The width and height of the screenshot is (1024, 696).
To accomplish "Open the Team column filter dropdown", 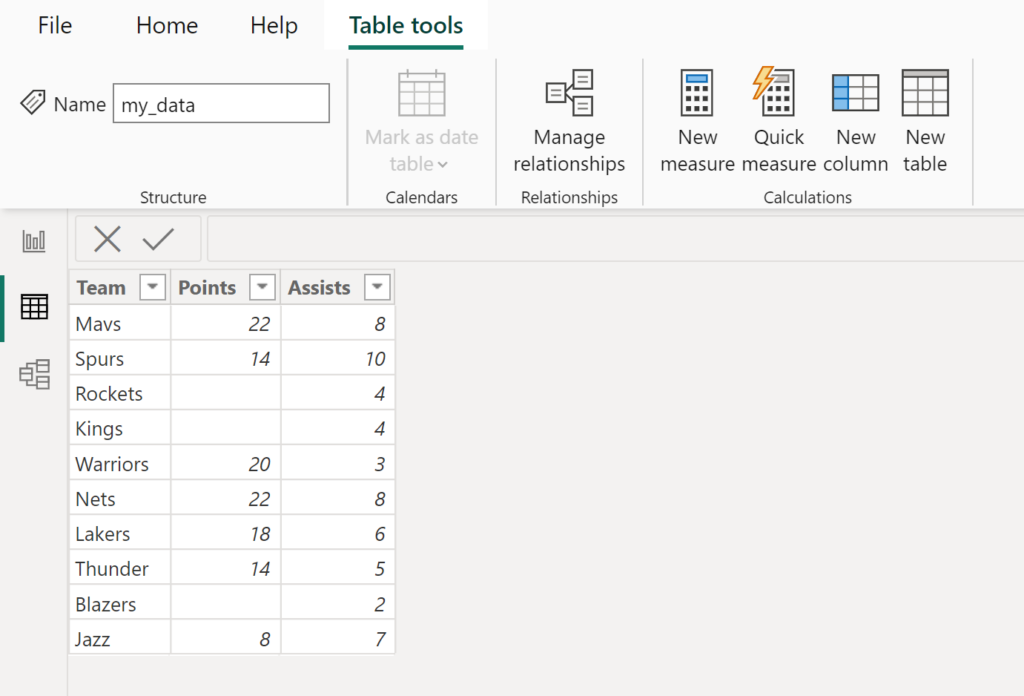I will click(x=152, y=287).
